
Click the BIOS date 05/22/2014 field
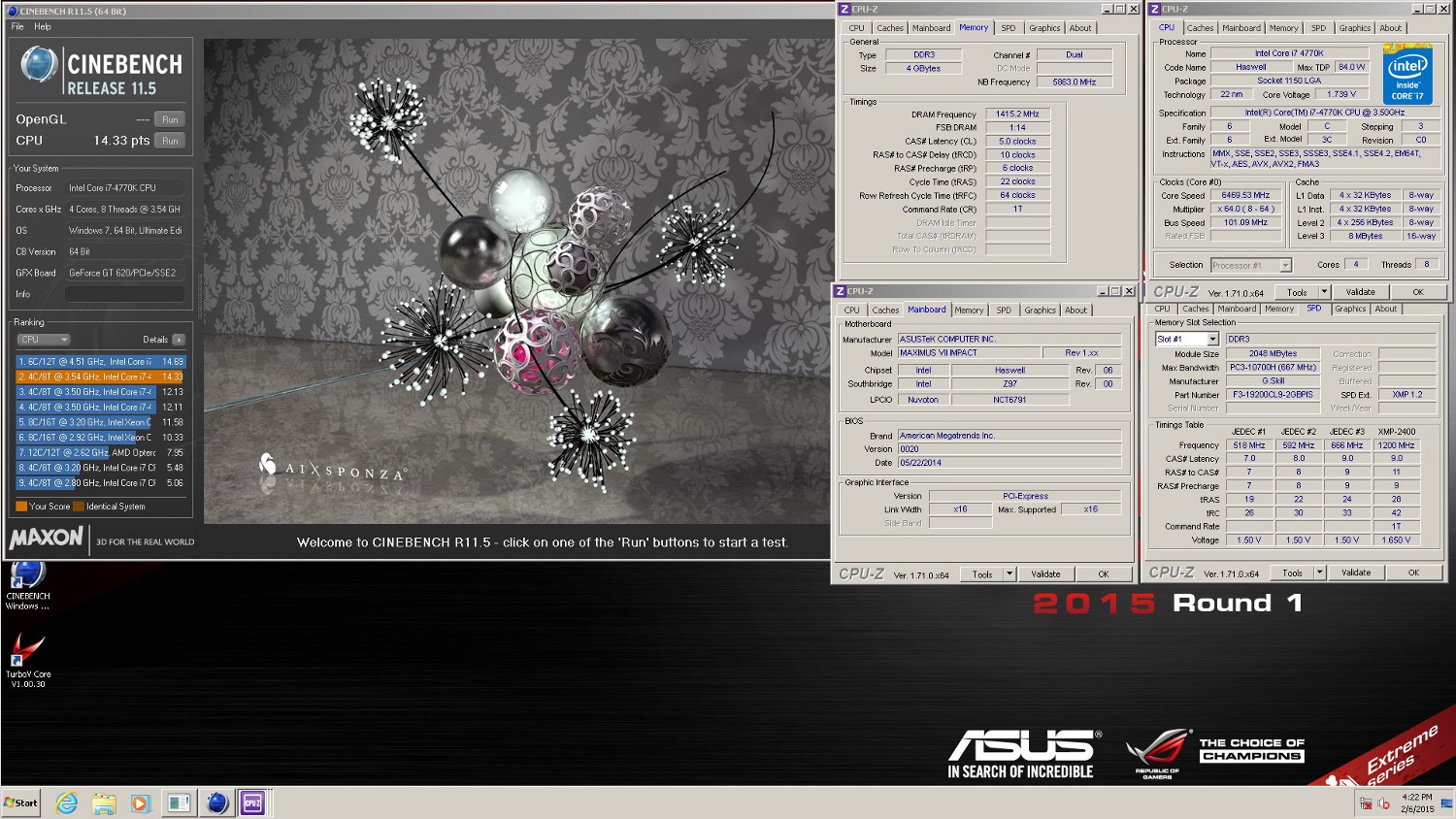1009,463
